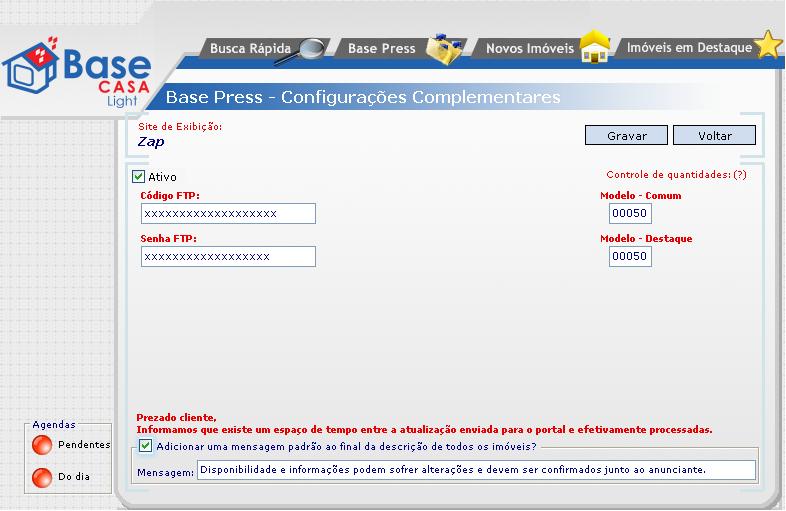Click the Base Press folder icon
The image size is (786, 511).
[446, 49]
